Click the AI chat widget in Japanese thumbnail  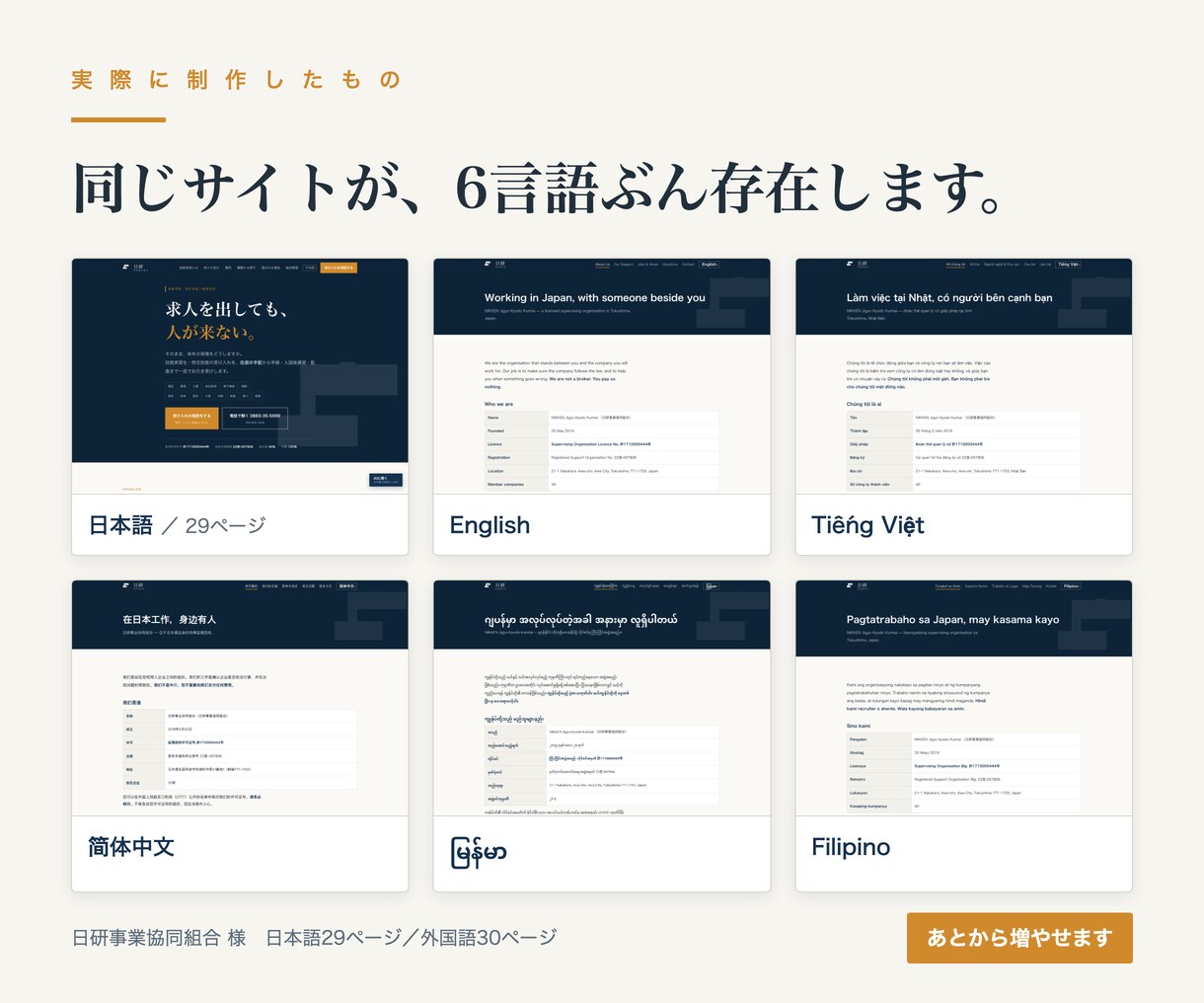click(386, 480)
